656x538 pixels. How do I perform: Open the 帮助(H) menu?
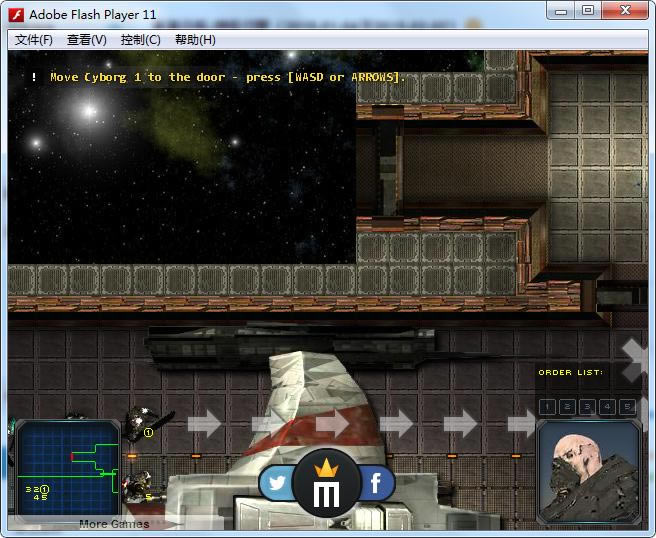click(195, 40)
